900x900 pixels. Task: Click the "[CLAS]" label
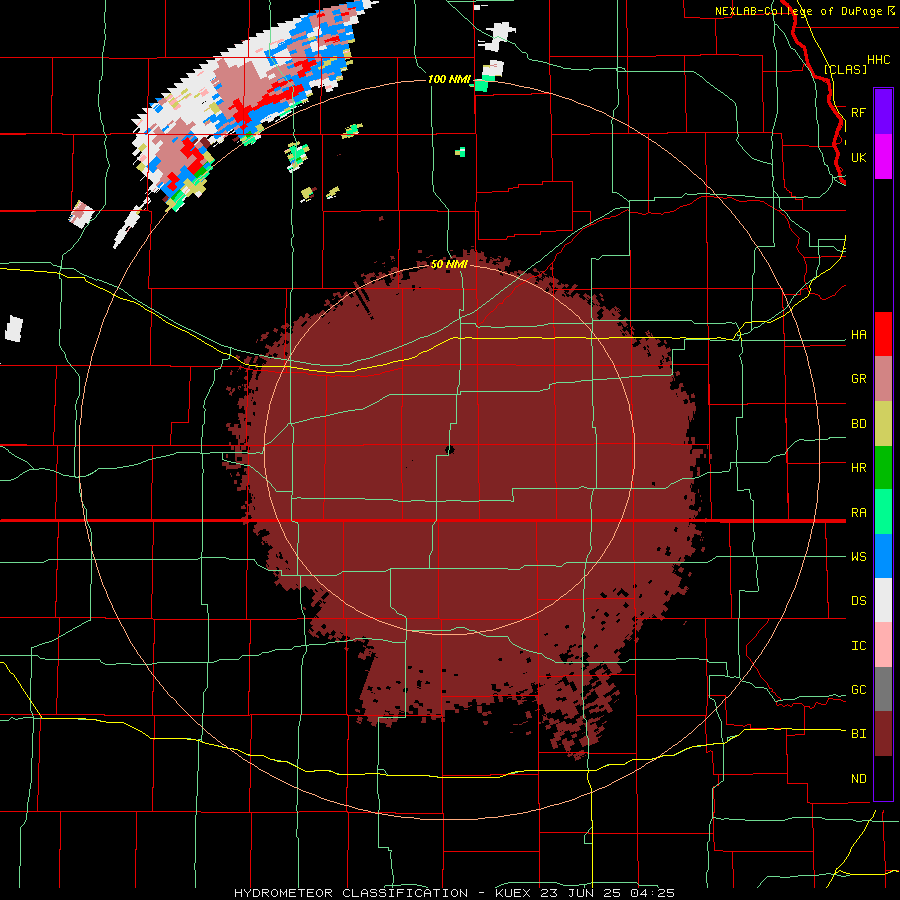[x=845, y=69]
